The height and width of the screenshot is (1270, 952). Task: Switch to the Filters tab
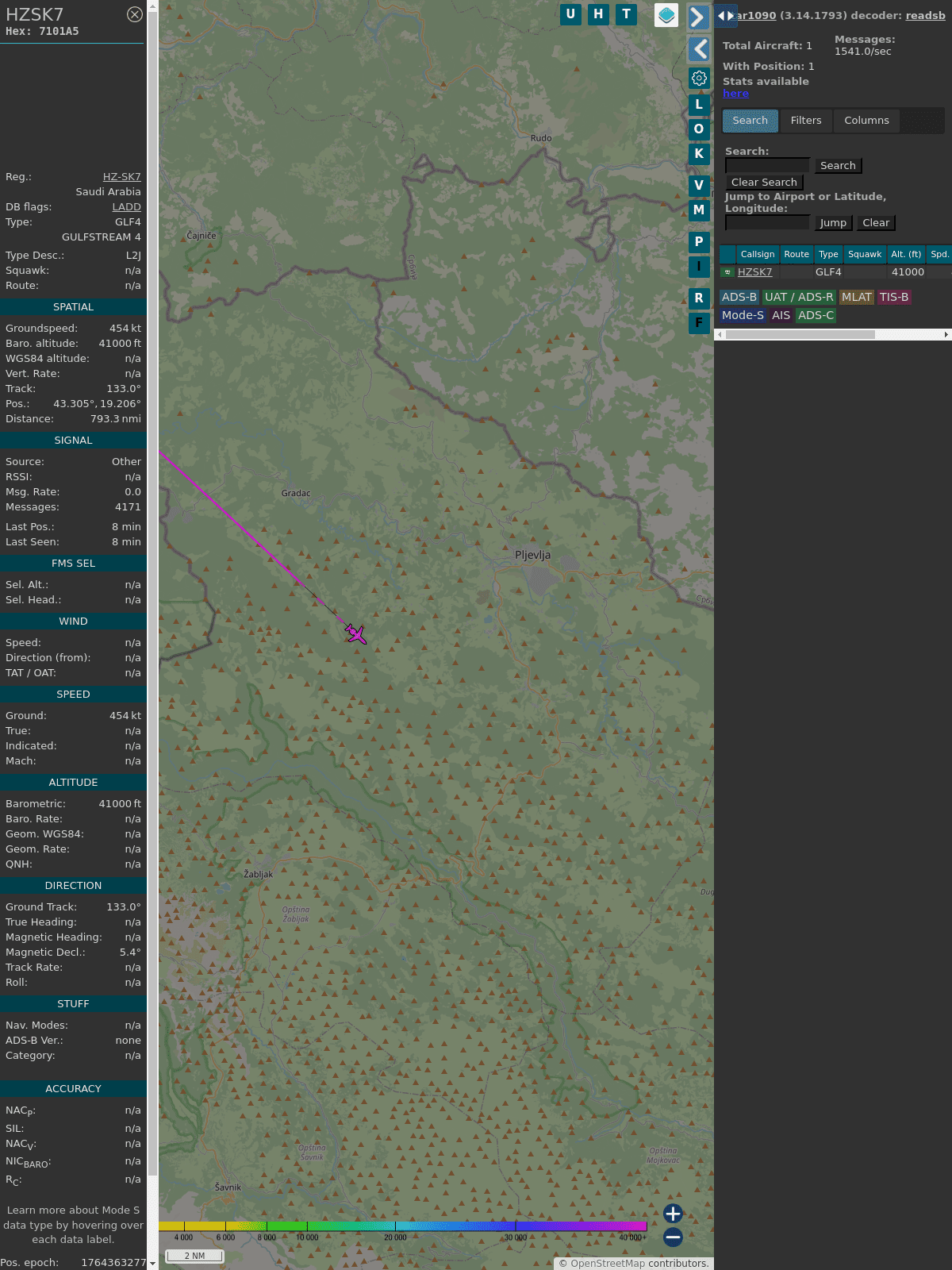tap(805, 121)
